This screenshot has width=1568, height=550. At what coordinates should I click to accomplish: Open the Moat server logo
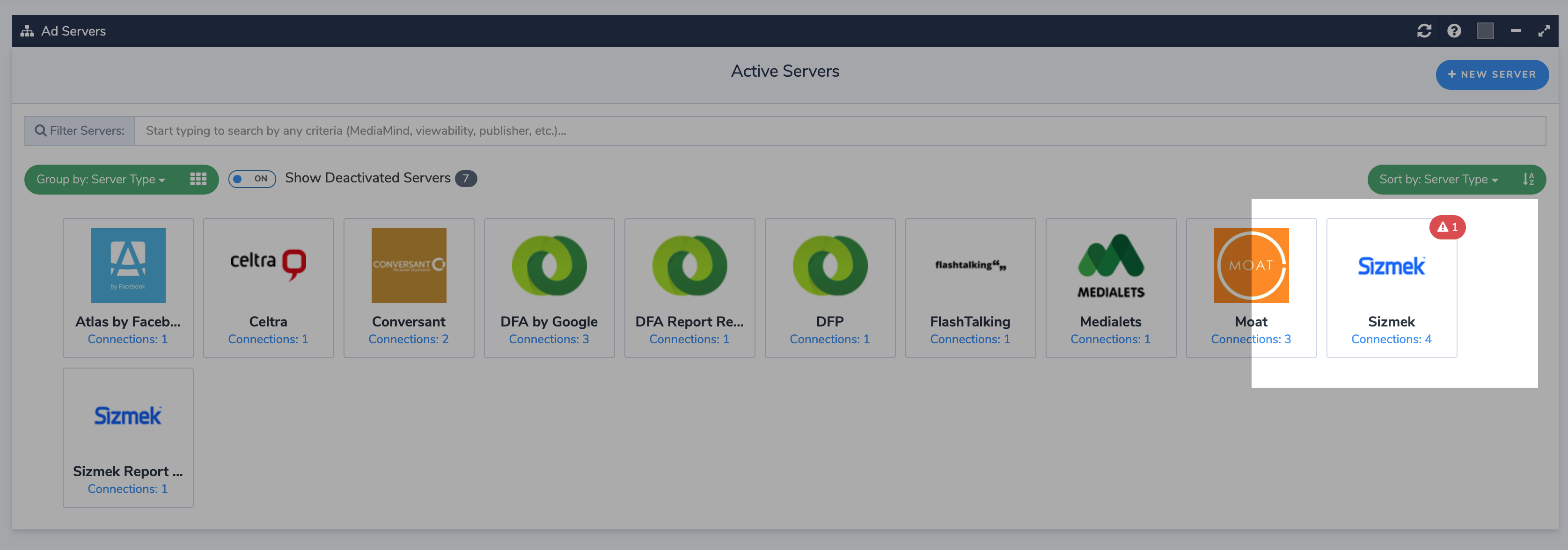pos(1251,265)
